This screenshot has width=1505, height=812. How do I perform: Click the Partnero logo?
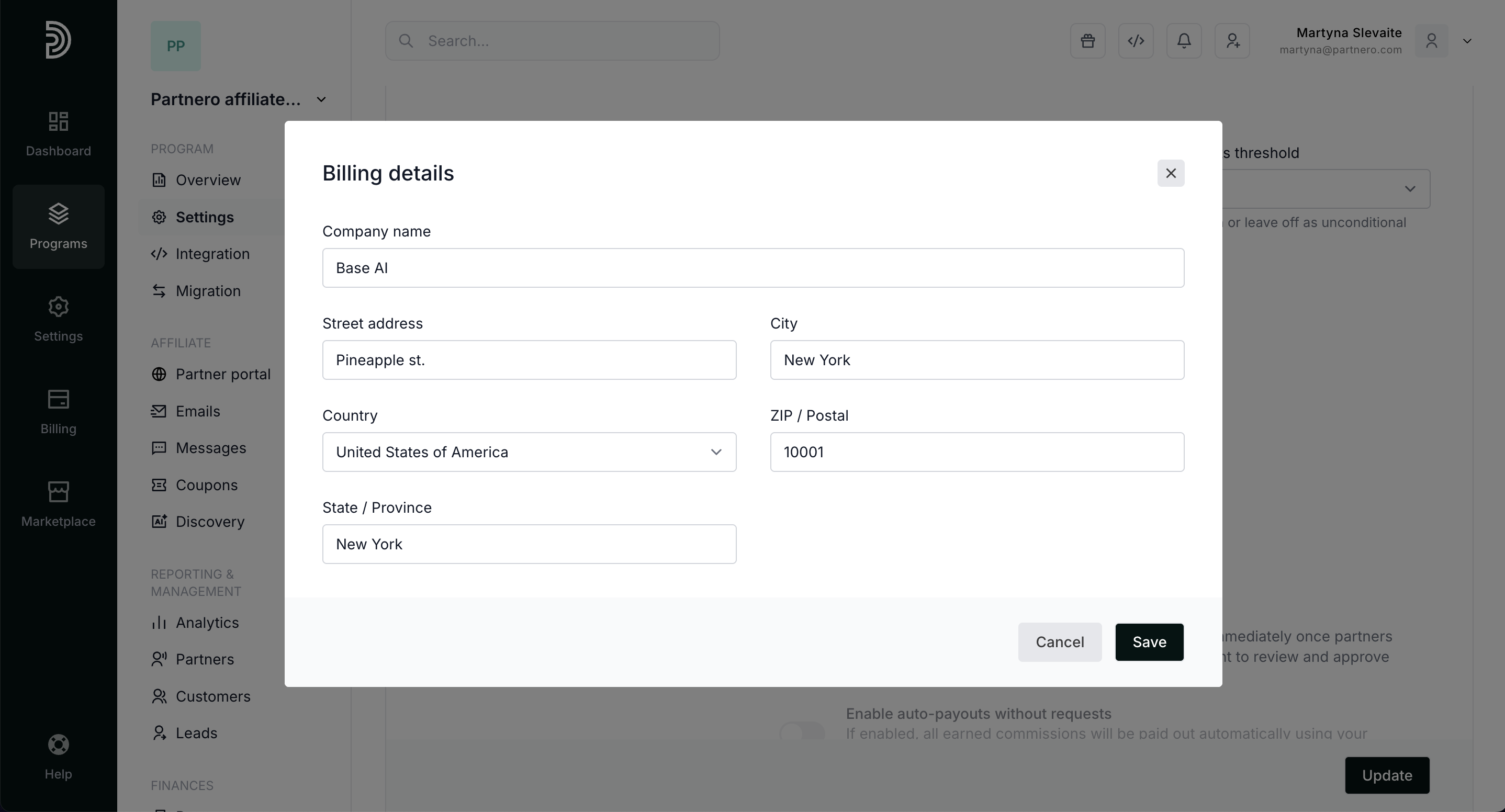tap(59, 40)
